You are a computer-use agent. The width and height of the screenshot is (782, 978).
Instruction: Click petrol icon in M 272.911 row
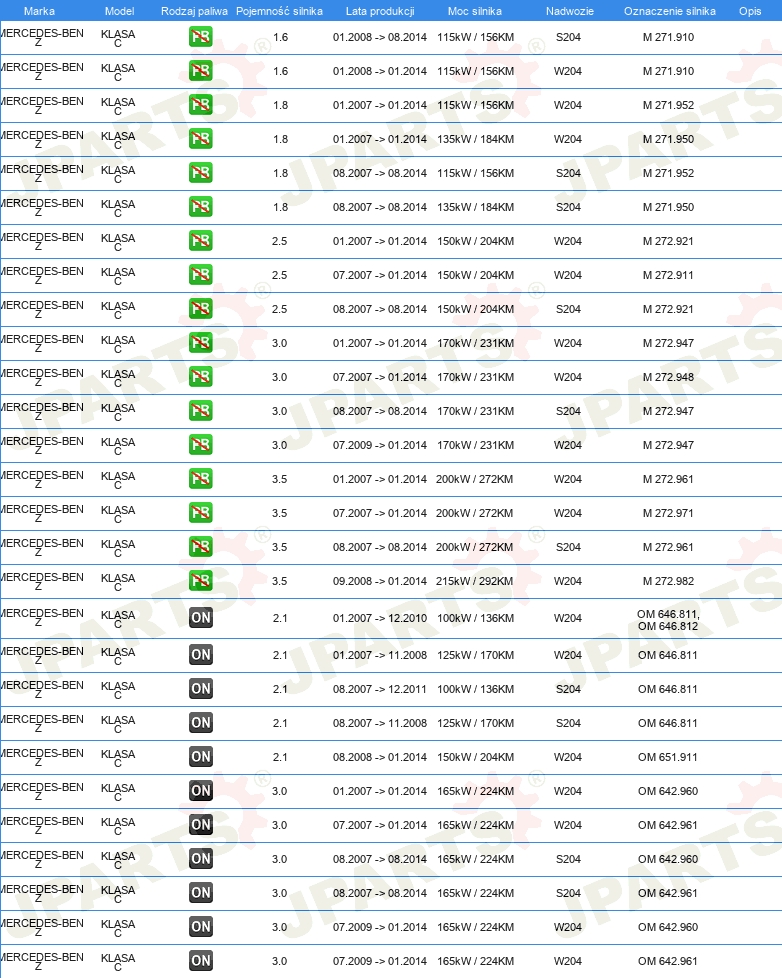click(x=201, y=275)
